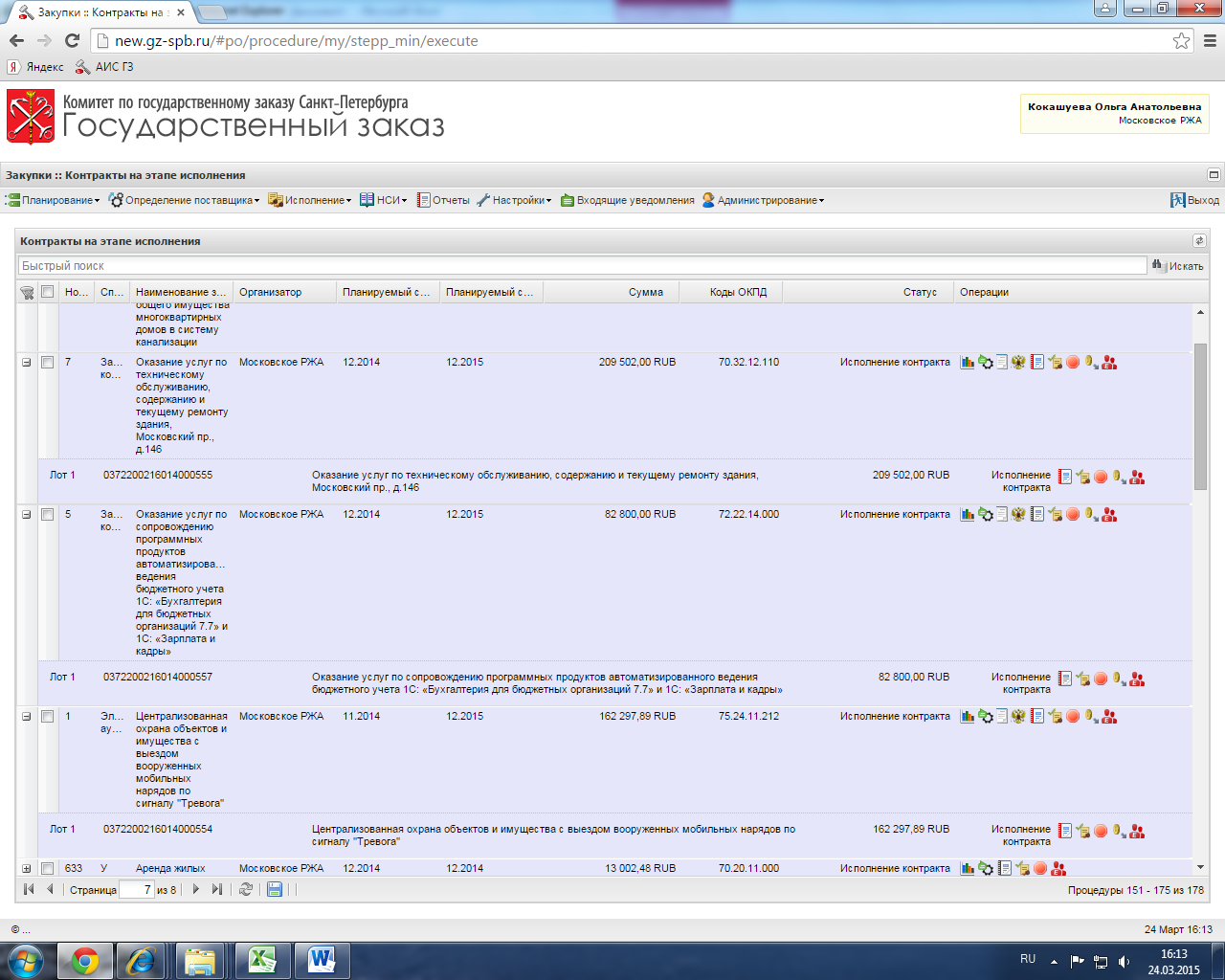
Task: Open bar chart icon for contract 5
Action: (x=968, y=514)
